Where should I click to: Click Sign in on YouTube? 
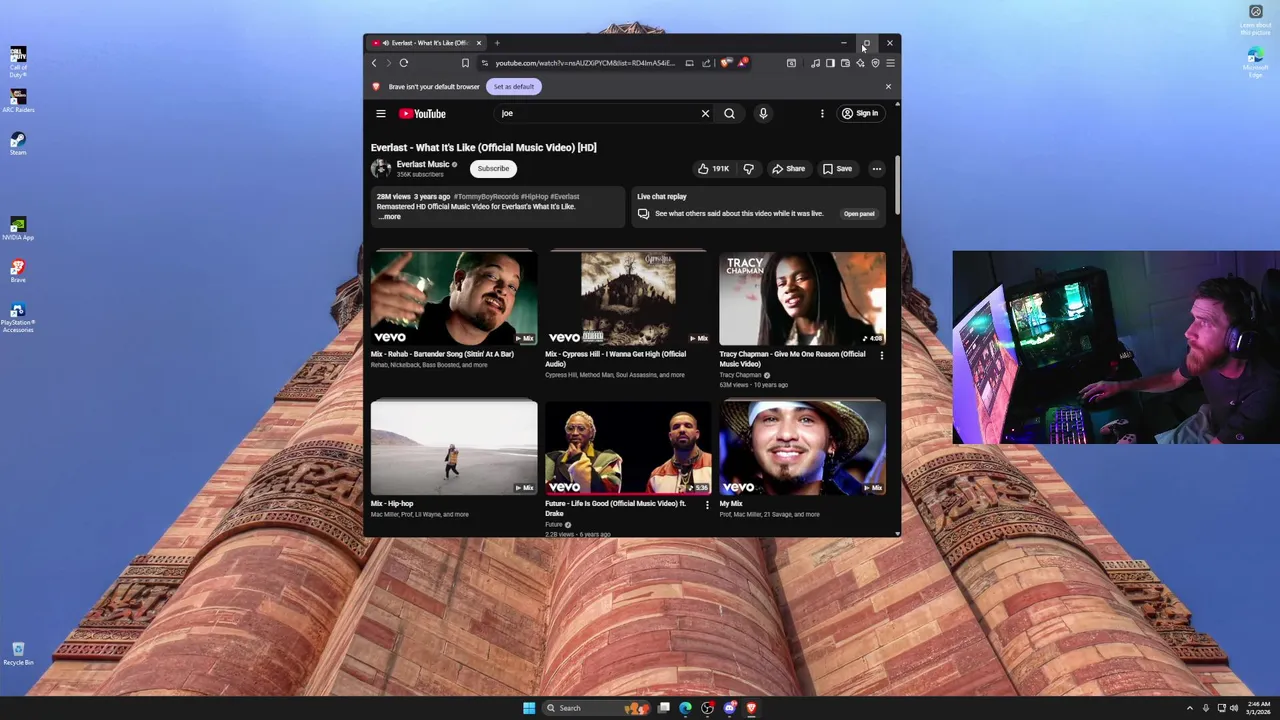[860, 114]
